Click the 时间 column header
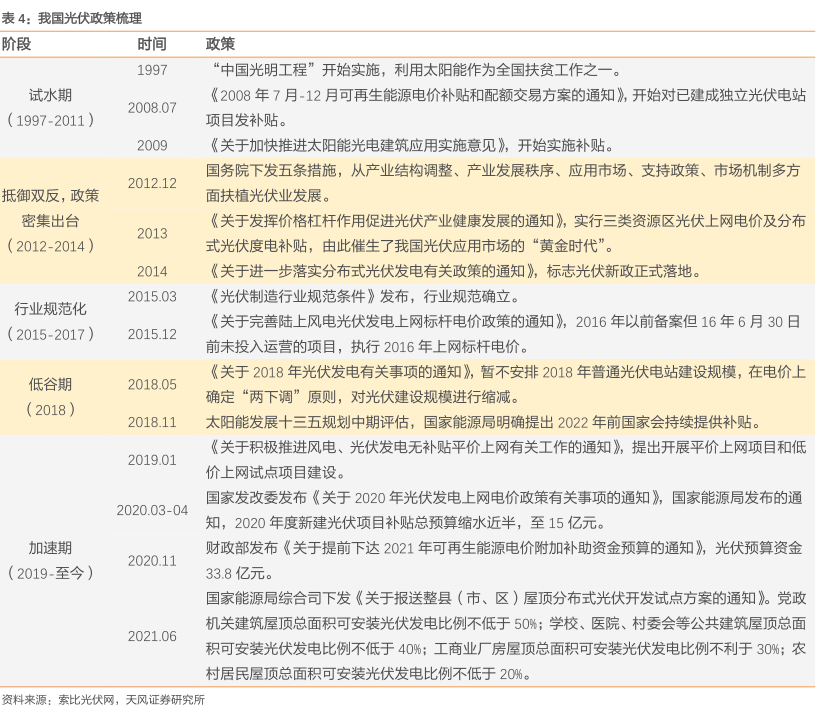The image size is (823, 717). 152,45
